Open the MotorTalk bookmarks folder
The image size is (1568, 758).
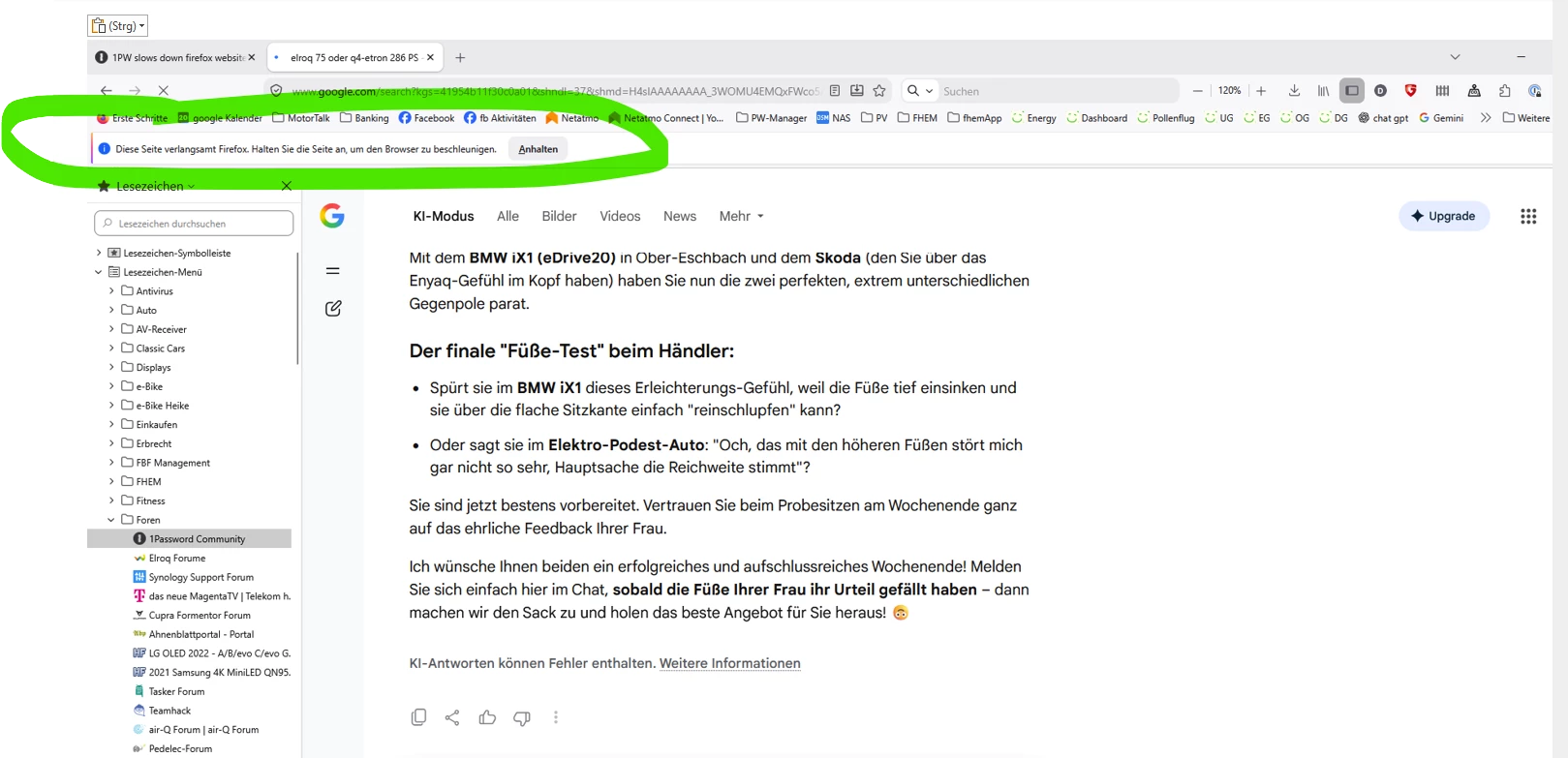[301, 118]
